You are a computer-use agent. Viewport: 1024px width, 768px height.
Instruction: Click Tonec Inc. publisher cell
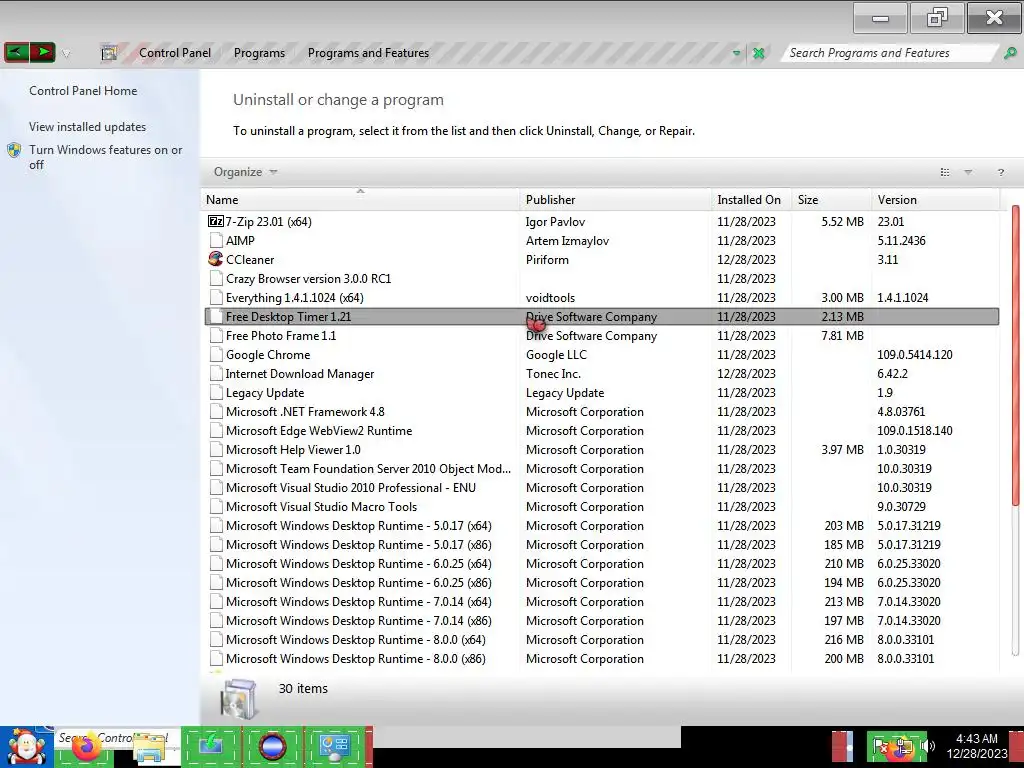pyautogui.click(x=553, y=374)
